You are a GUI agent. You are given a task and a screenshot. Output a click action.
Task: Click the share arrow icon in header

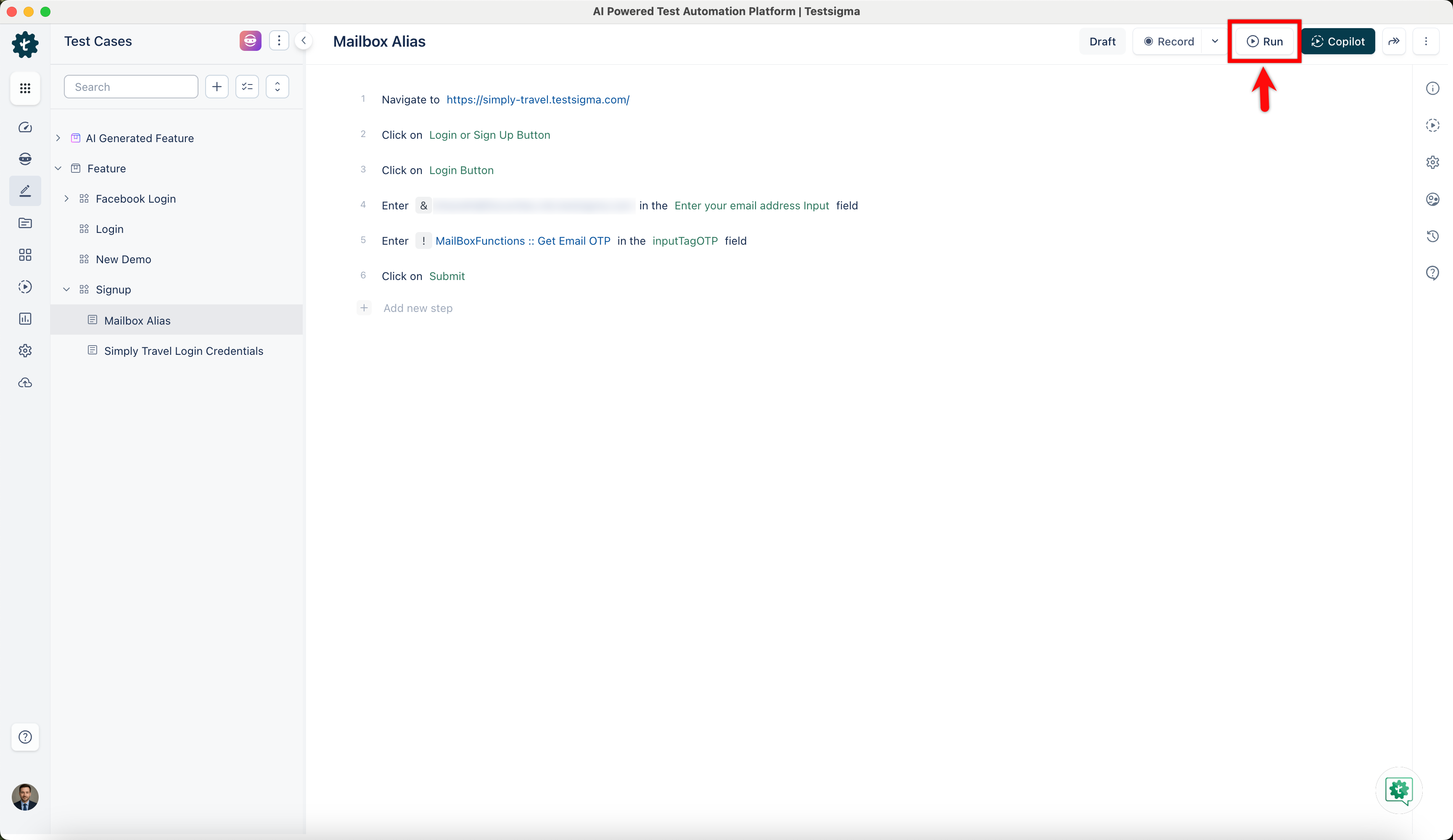point(1394,42)
